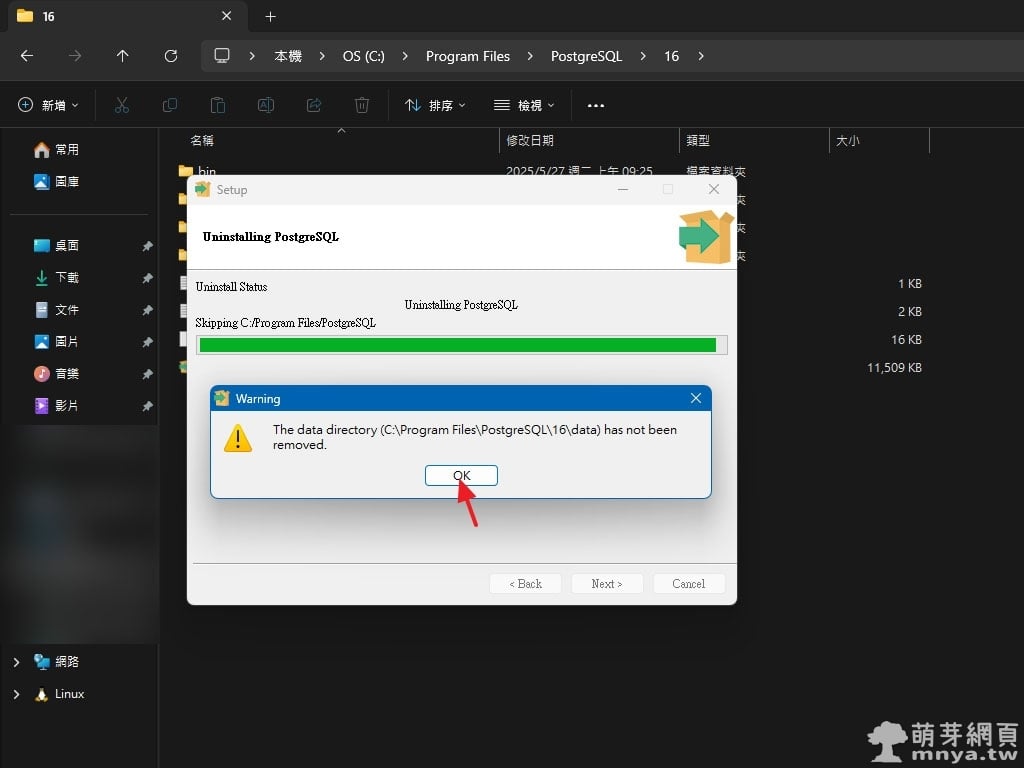Click the green uninstall progress bar
This screenshot has height=768, width=1024.
point(458,345)
